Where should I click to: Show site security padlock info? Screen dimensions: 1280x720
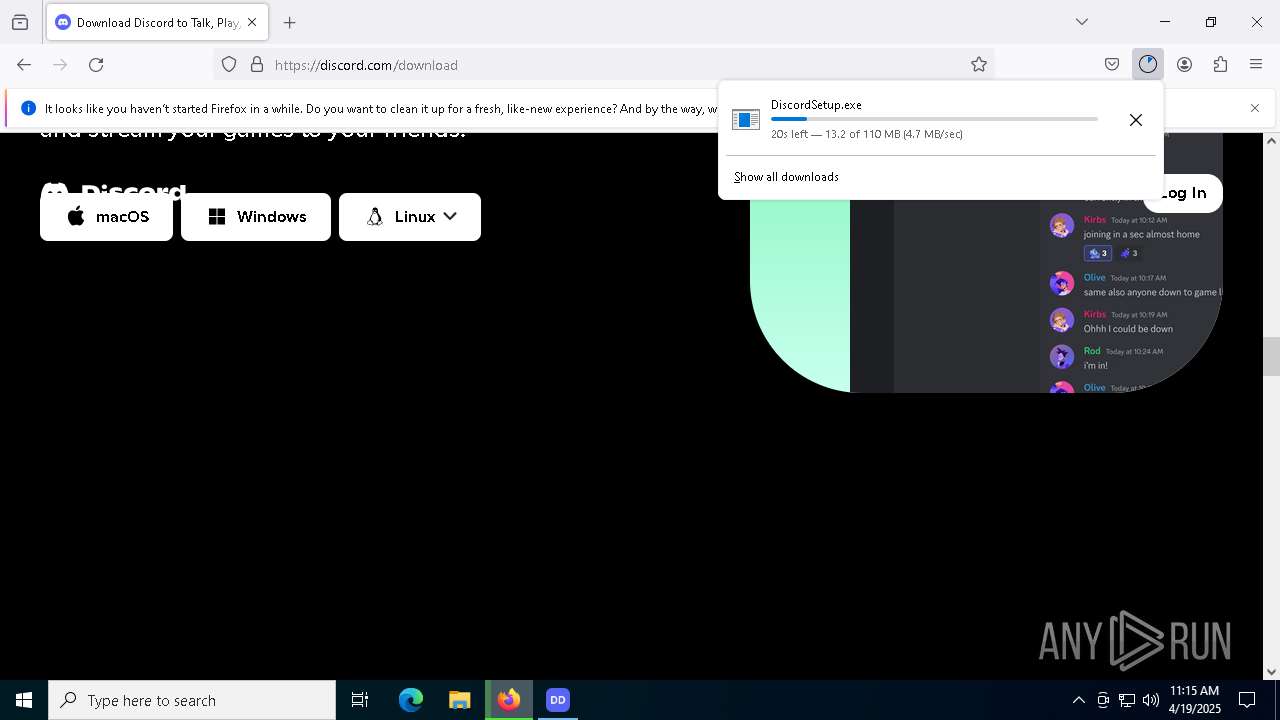pos(257,65)
